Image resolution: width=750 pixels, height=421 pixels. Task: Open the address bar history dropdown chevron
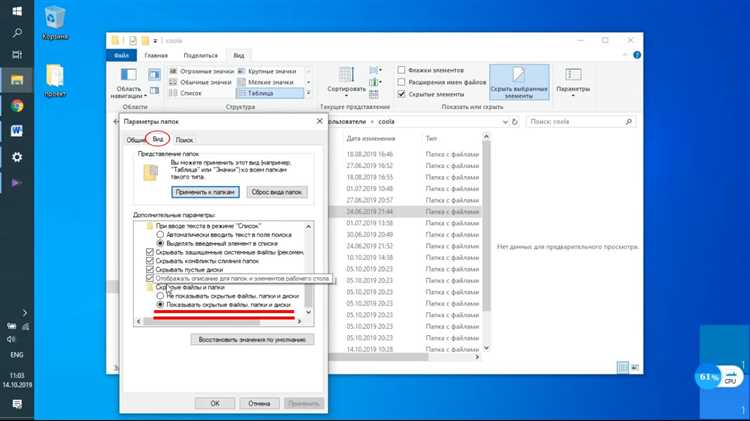coord(505,122)
